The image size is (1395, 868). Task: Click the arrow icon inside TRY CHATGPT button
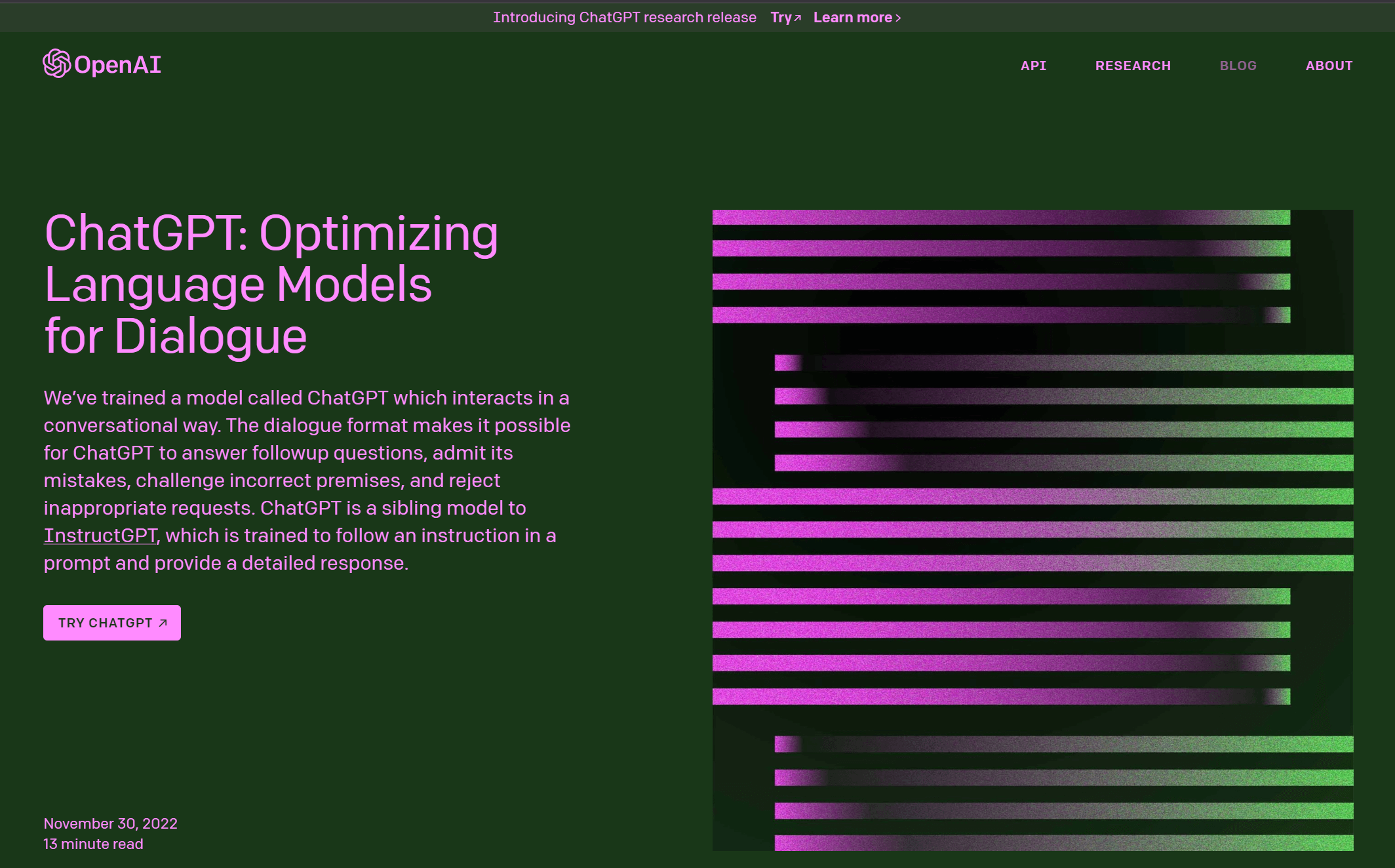163,623
